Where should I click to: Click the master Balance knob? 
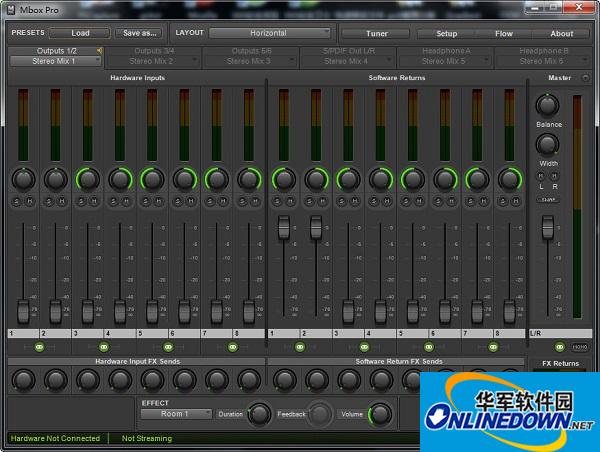(x=547, y=104)
